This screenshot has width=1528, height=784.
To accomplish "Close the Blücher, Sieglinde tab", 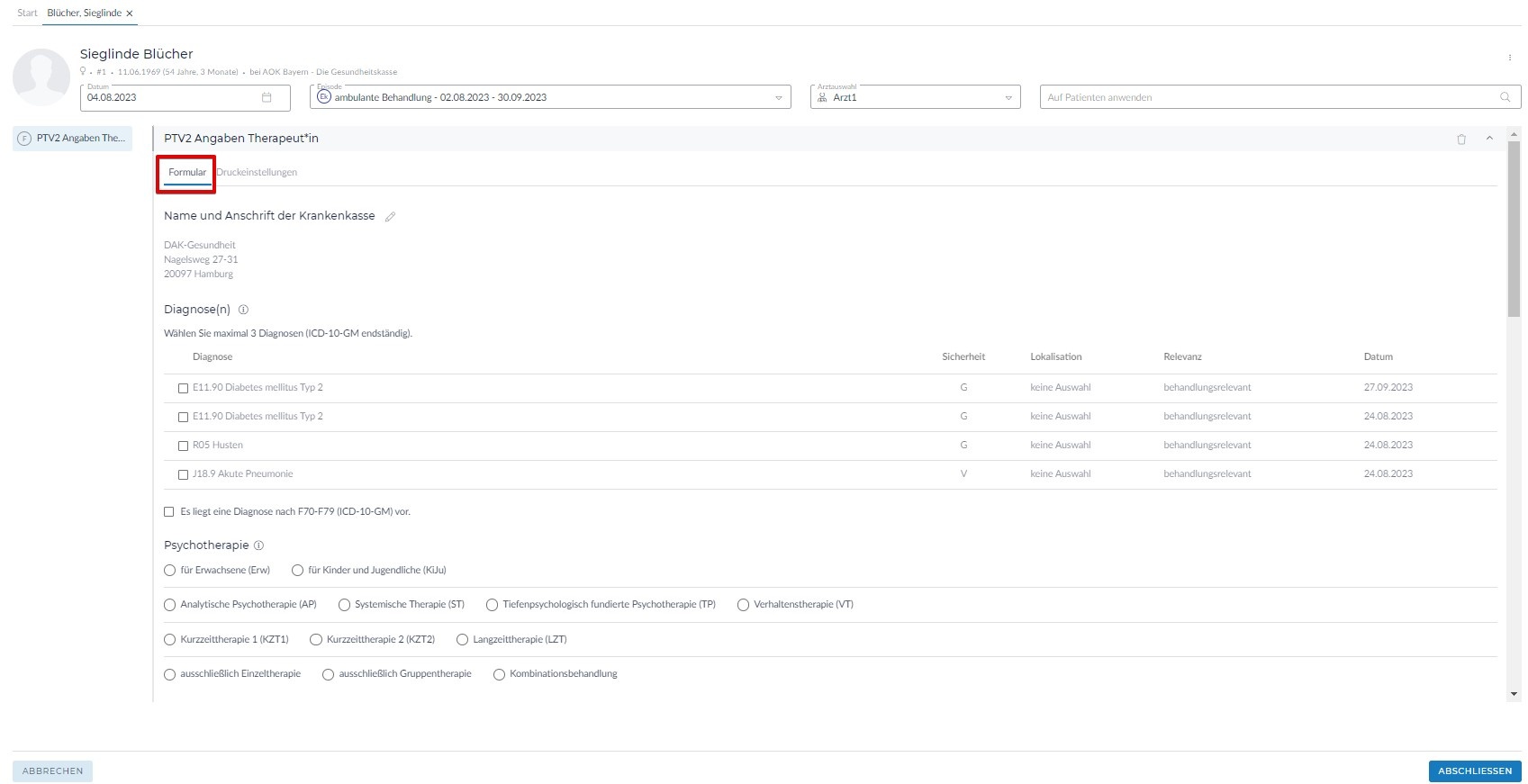I will pyautogui.click(x=130, y=14).
